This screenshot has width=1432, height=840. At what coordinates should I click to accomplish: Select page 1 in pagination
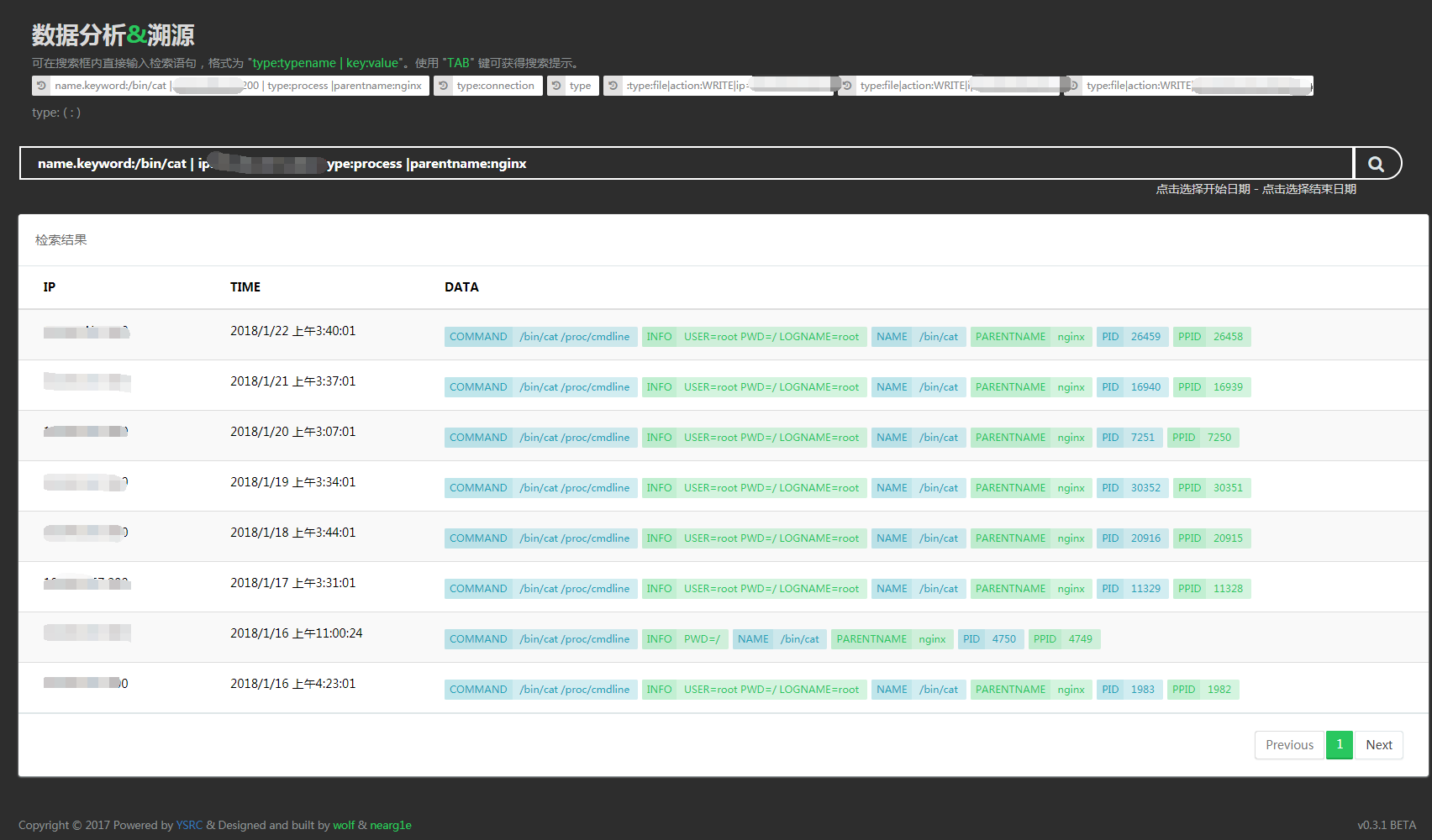[1340, 745]
